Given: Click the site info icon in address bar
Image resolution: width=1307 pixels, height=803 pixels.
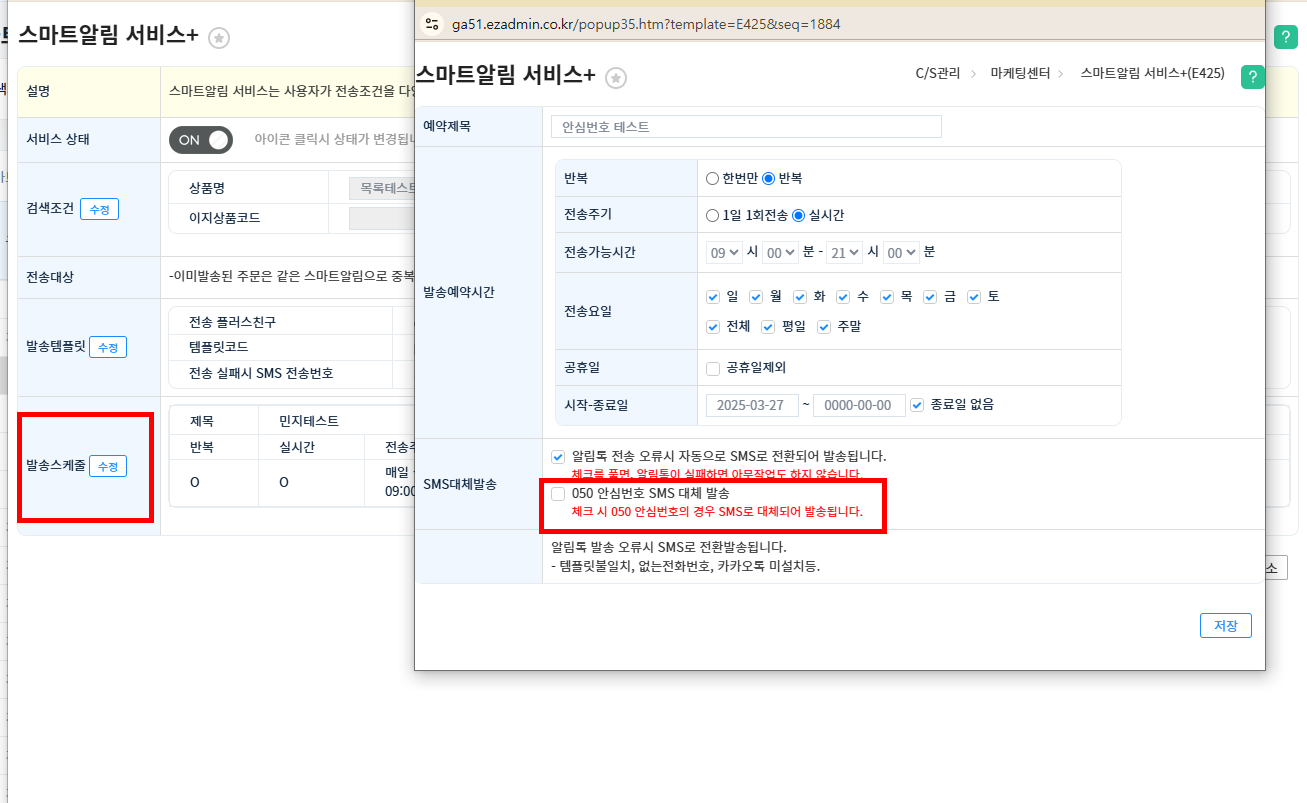Looking at the screenshot, I should [432, 22].
